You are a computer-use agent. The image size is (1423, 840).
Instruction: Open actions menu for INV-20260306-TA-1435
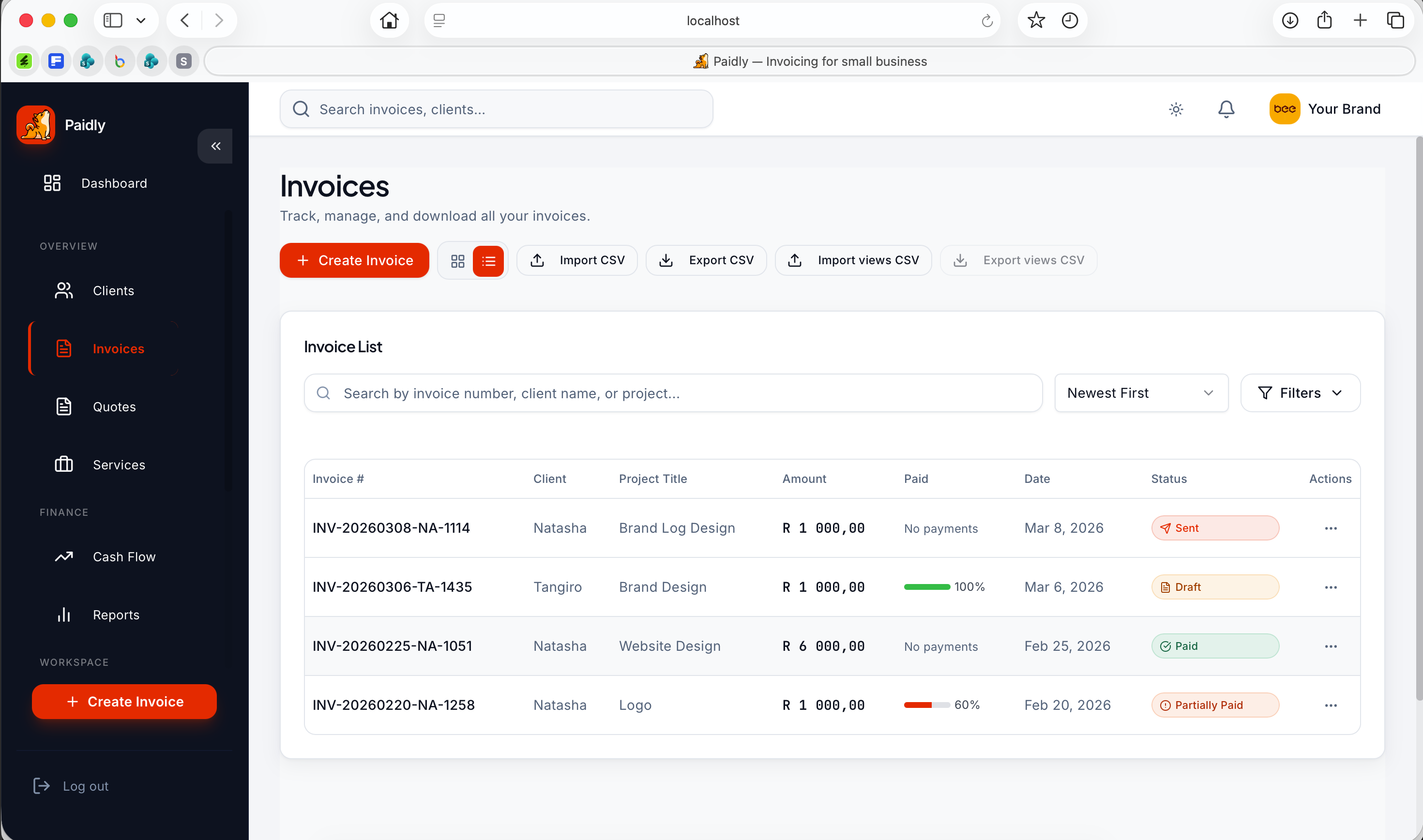point(1330,587)
